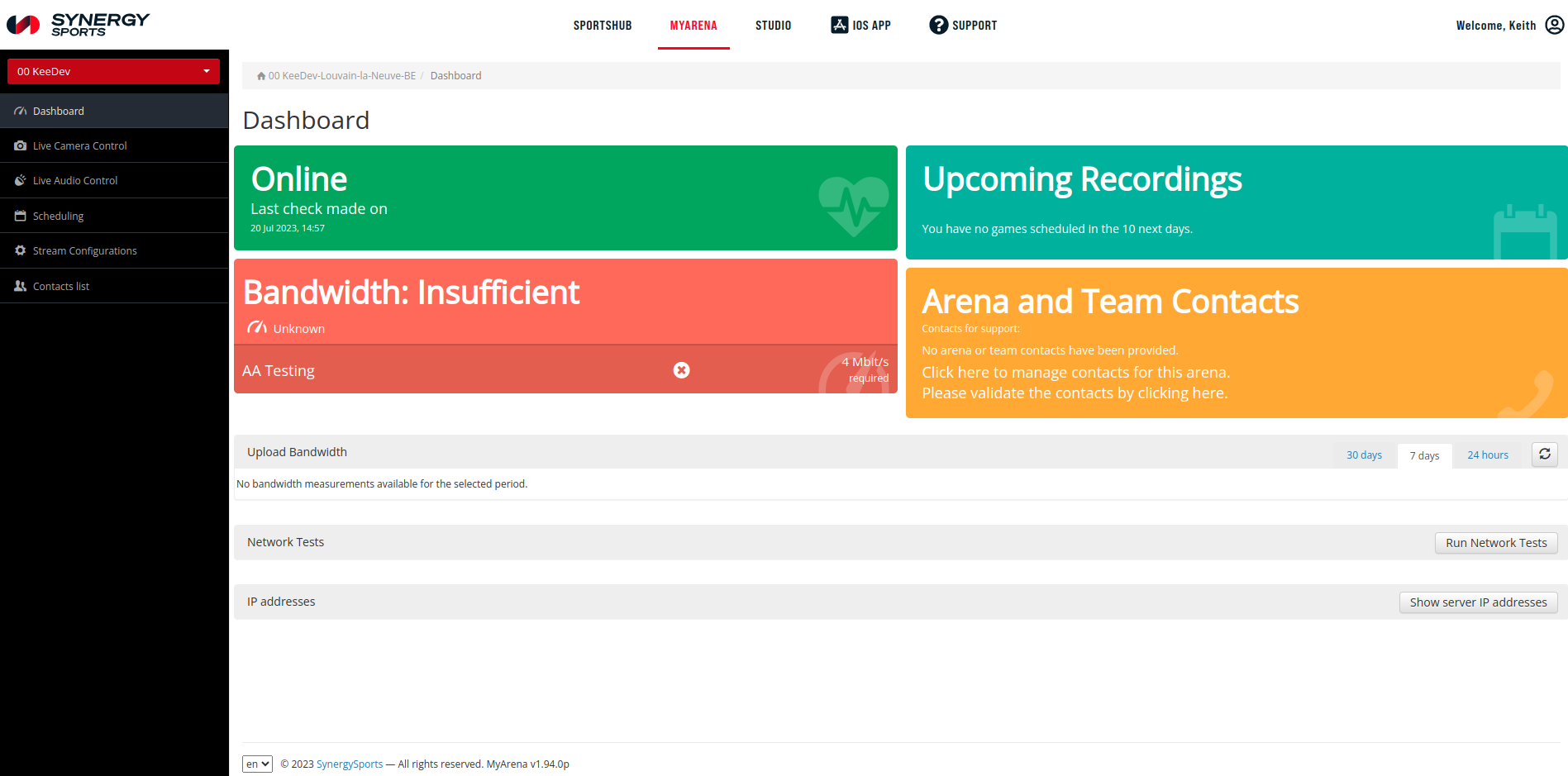
Task: Switch to the 30 days tab
Action: point(1364,455)
